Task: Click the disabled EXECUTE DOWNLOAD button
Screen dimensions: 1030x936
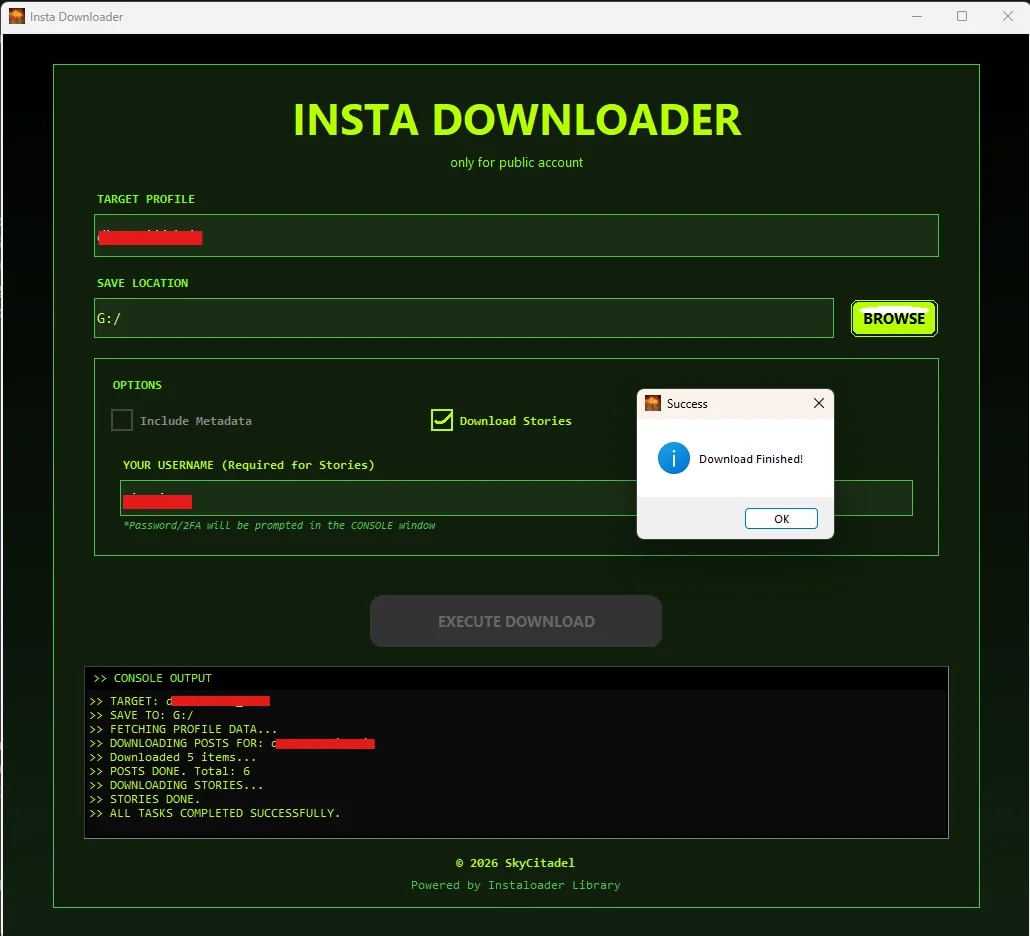Action: point(515,621)
